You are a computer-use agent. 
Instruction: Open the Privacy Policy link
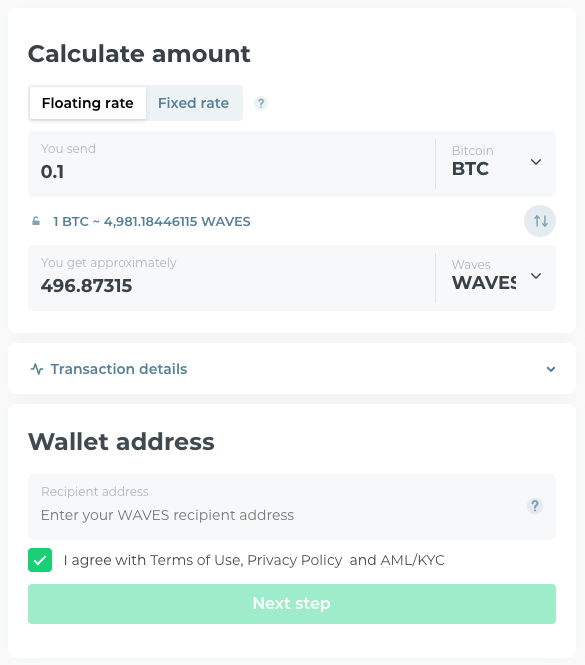coord(295,560)
